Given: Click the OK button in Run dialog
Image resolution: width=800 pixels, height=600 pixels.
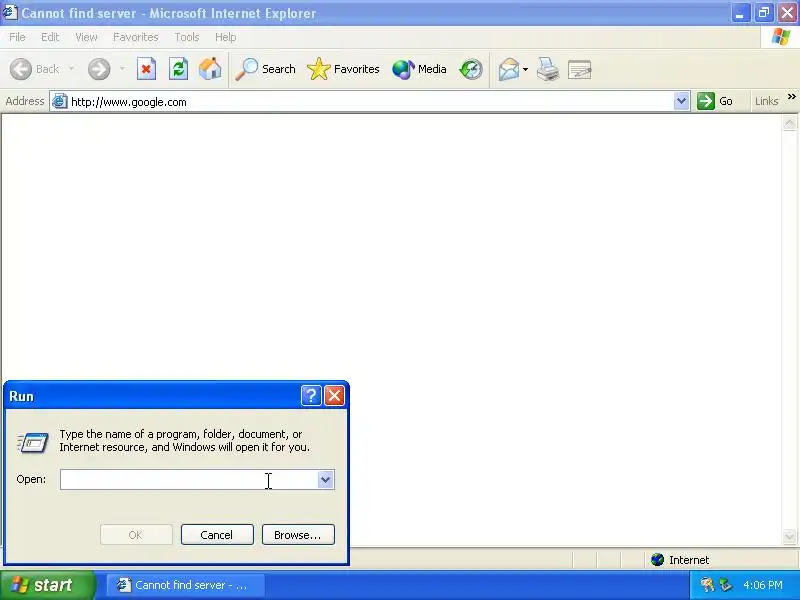Looking at the screenshot, I should (136, 535).
